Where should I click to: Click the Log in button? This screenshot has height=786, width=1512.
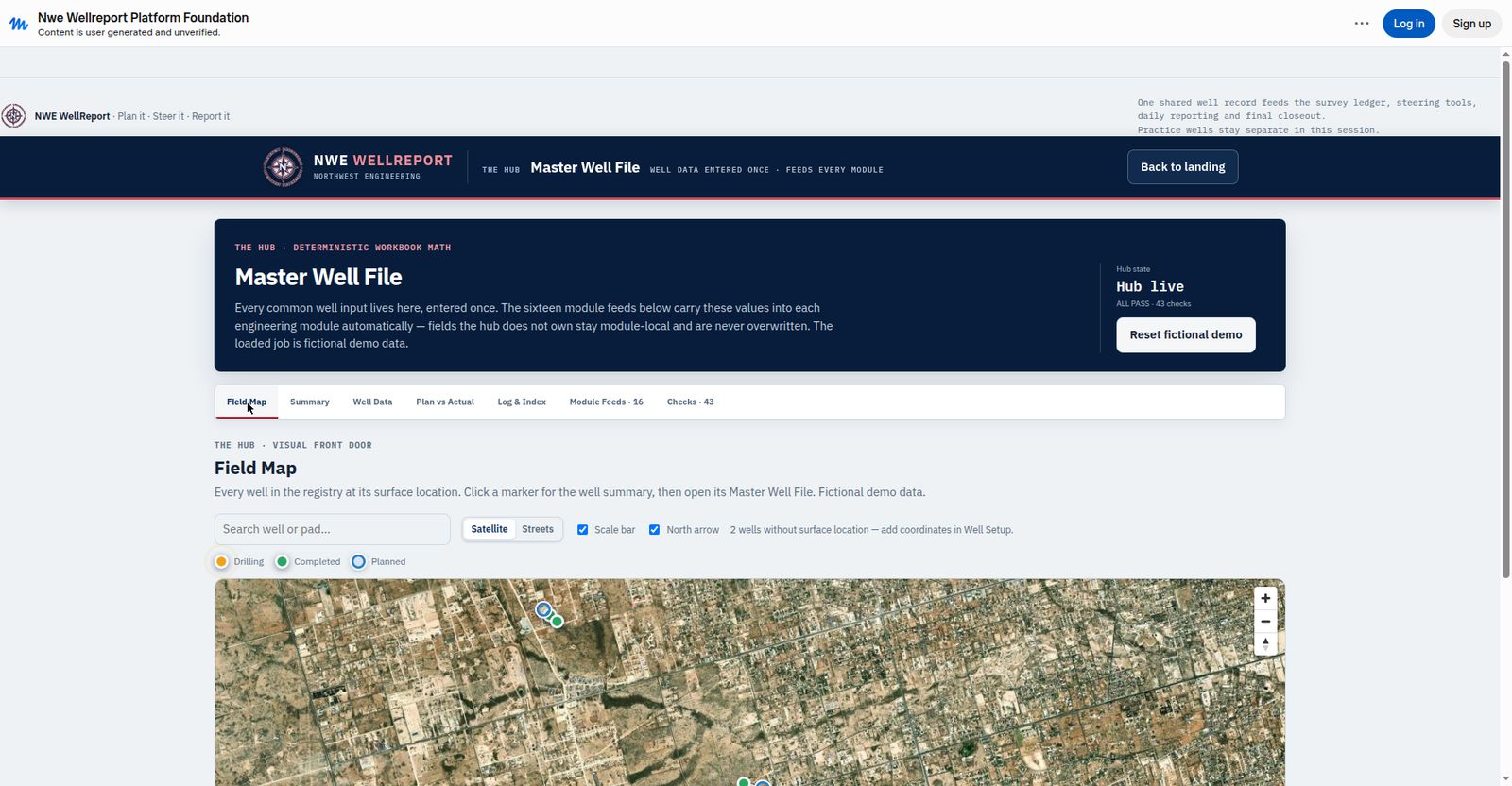point(1409,24)
